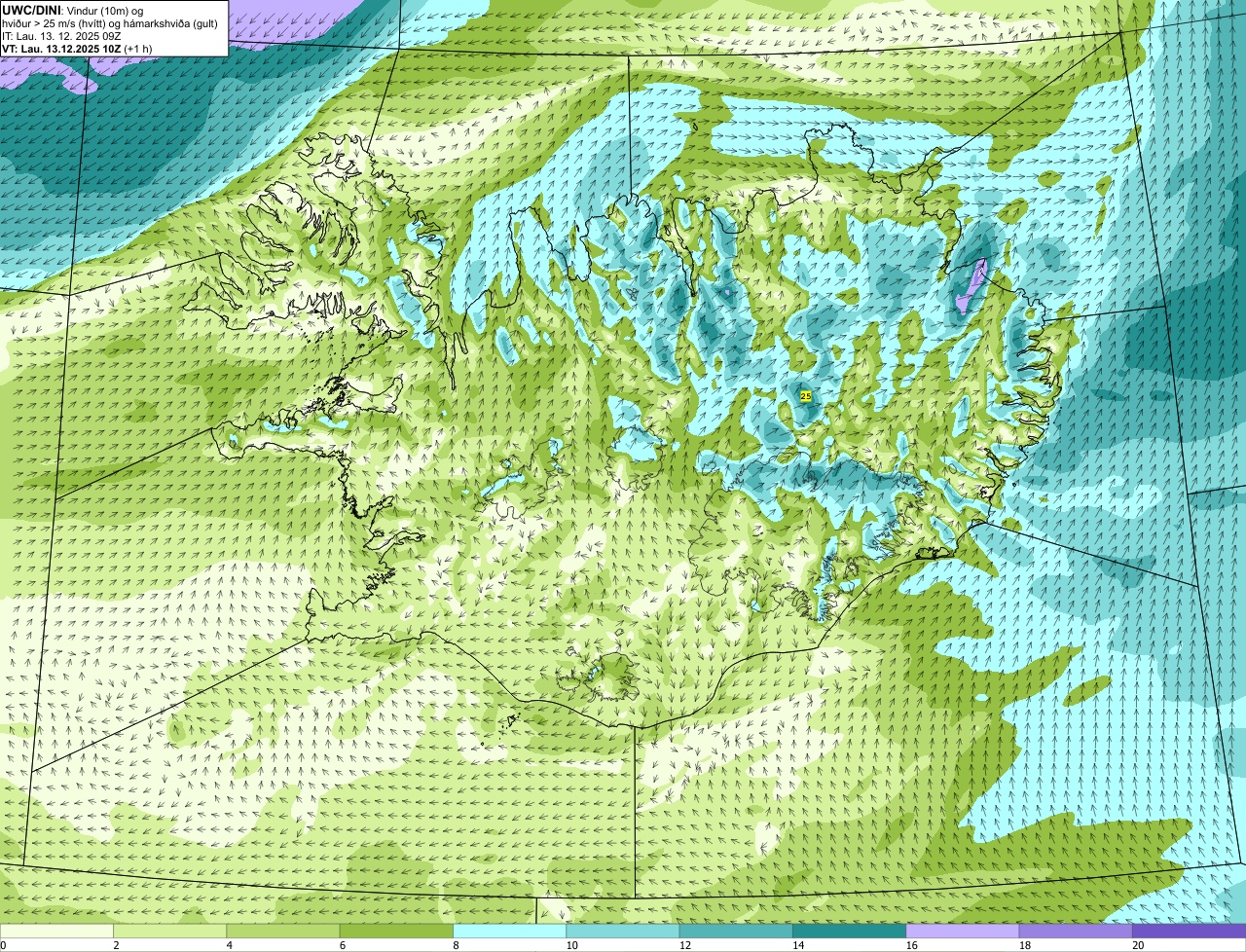
Task: Select the dark green 6–8 legend swatch
Action: pyautogui.click(x=396, y=932)
